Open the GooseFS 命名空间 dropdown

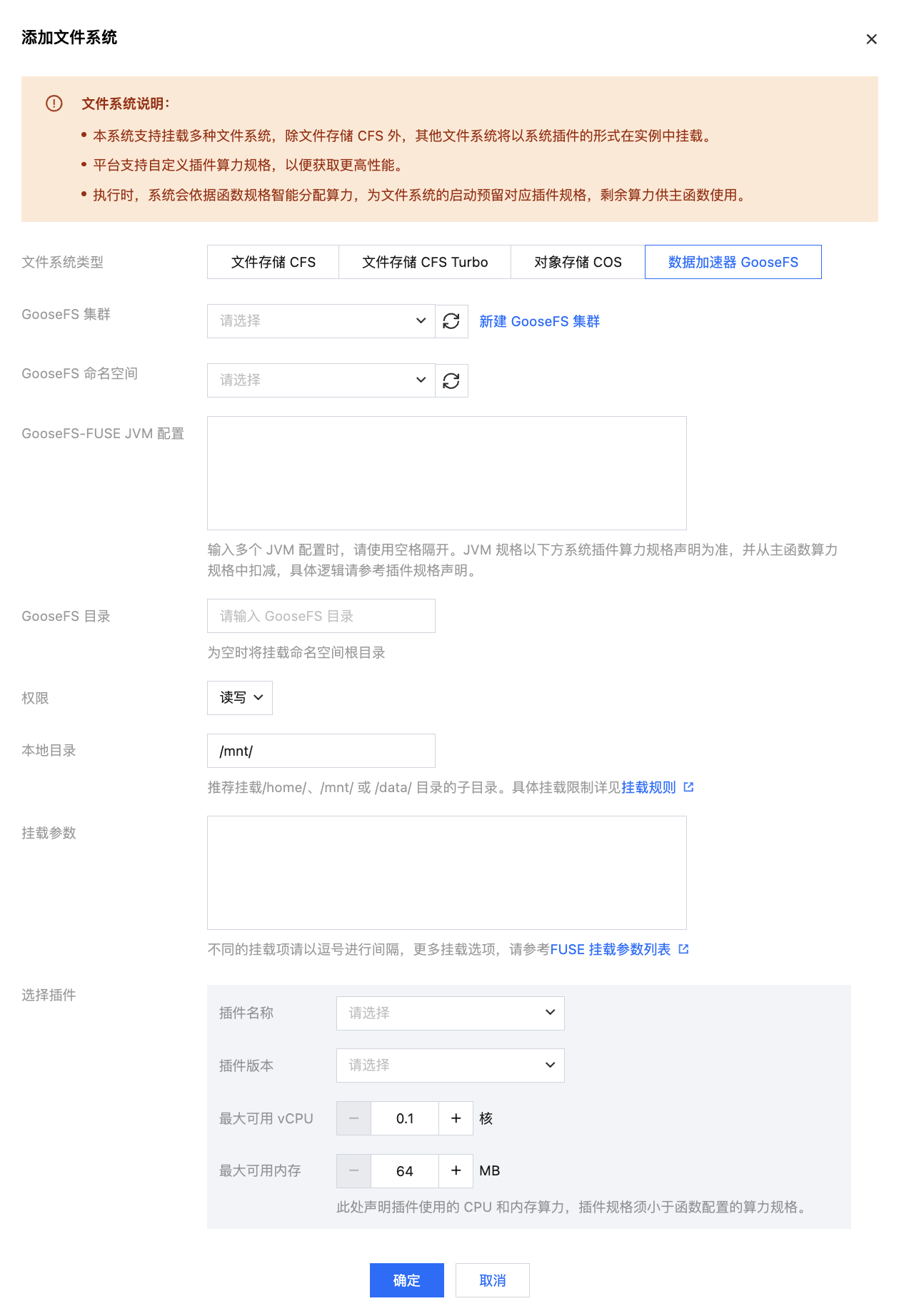pyautogui.click(x=321, y=380)
